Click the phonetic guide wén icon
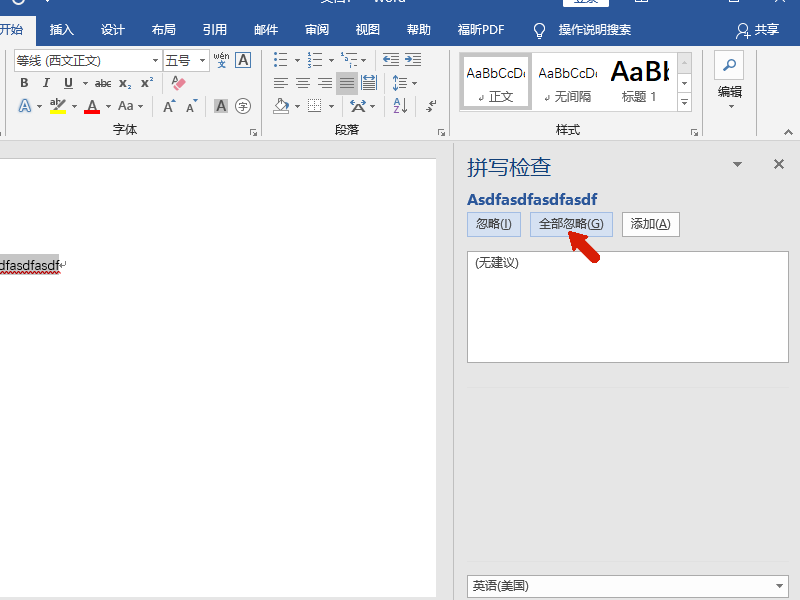800x600 pixels. click(221, 60)
